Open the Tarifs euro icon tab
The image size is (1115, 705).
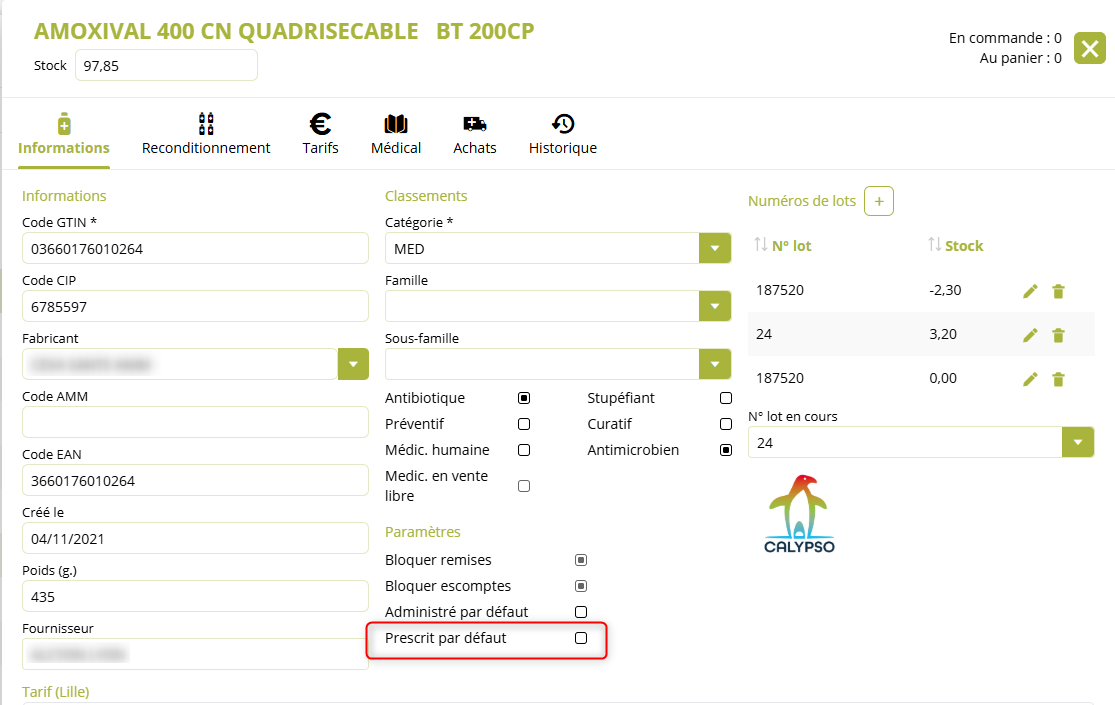coord(320,134)
